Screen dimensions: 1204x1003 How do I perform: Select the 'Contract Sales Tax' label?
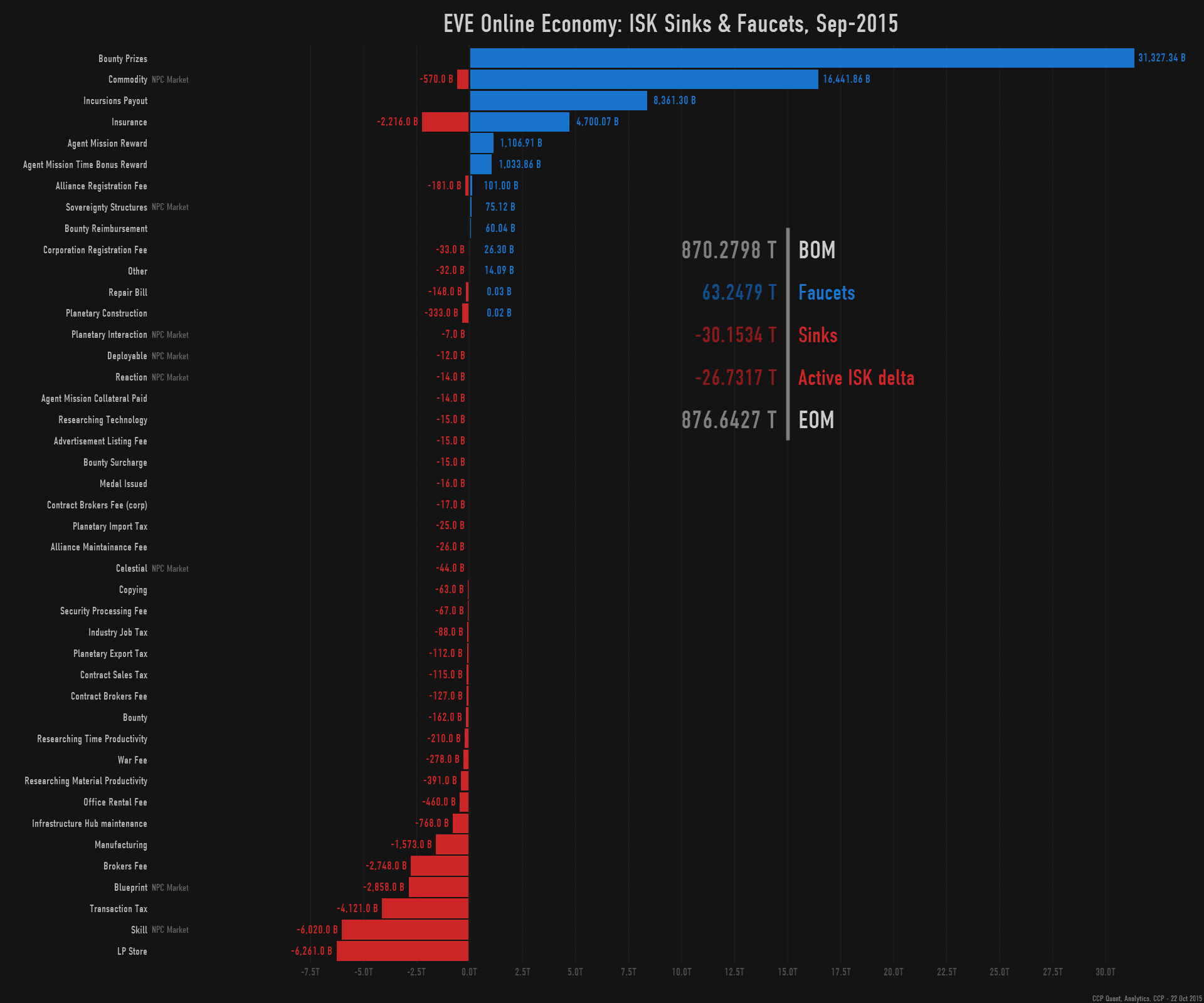tap(114, 675)
